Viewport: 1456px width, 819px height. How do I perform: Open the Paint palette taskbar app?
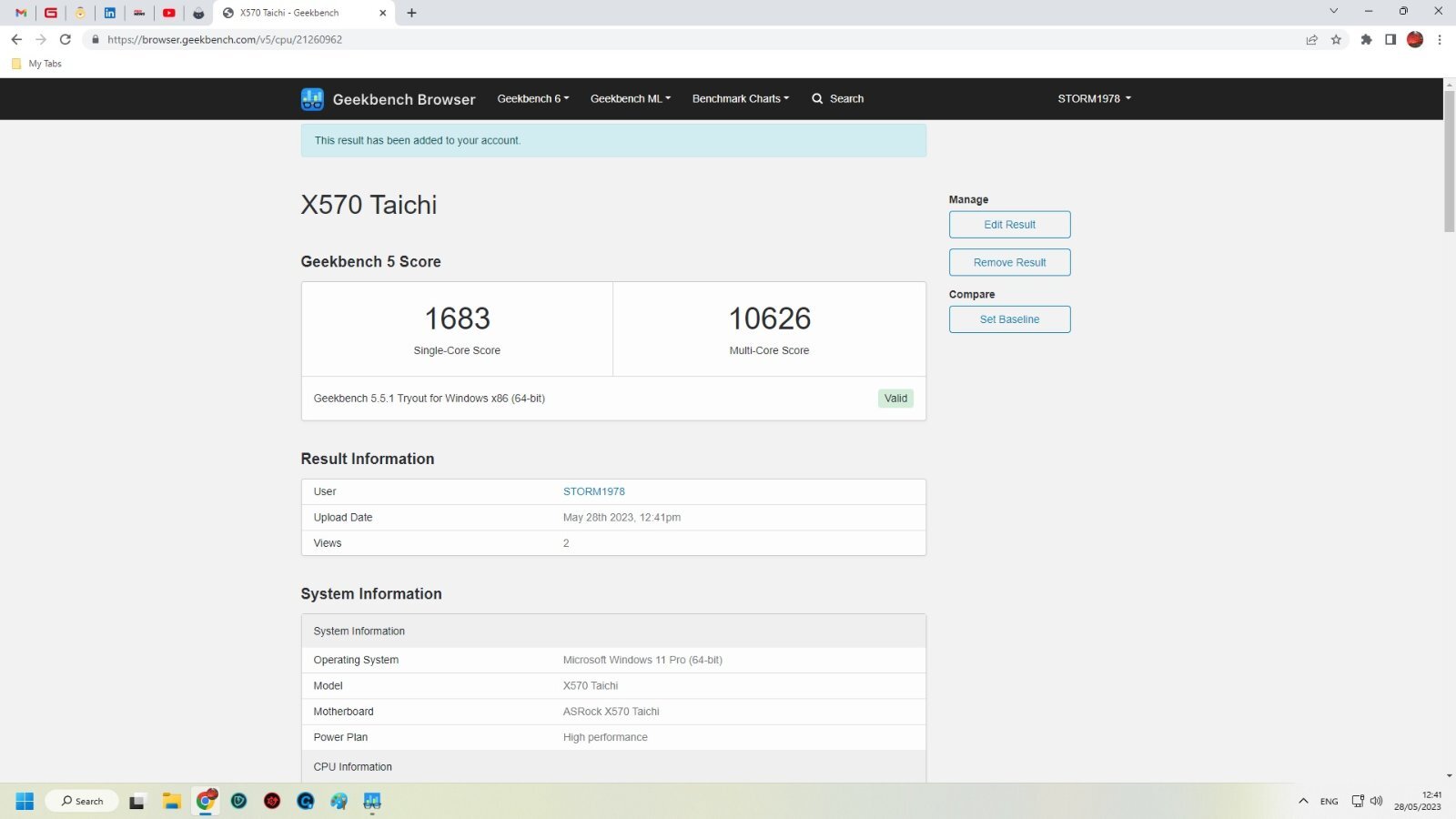coord(339,801)
